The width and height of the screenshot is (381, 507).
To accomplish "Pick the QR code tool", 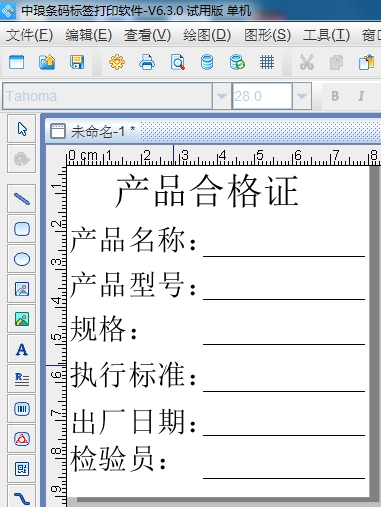I will (22, 469).
